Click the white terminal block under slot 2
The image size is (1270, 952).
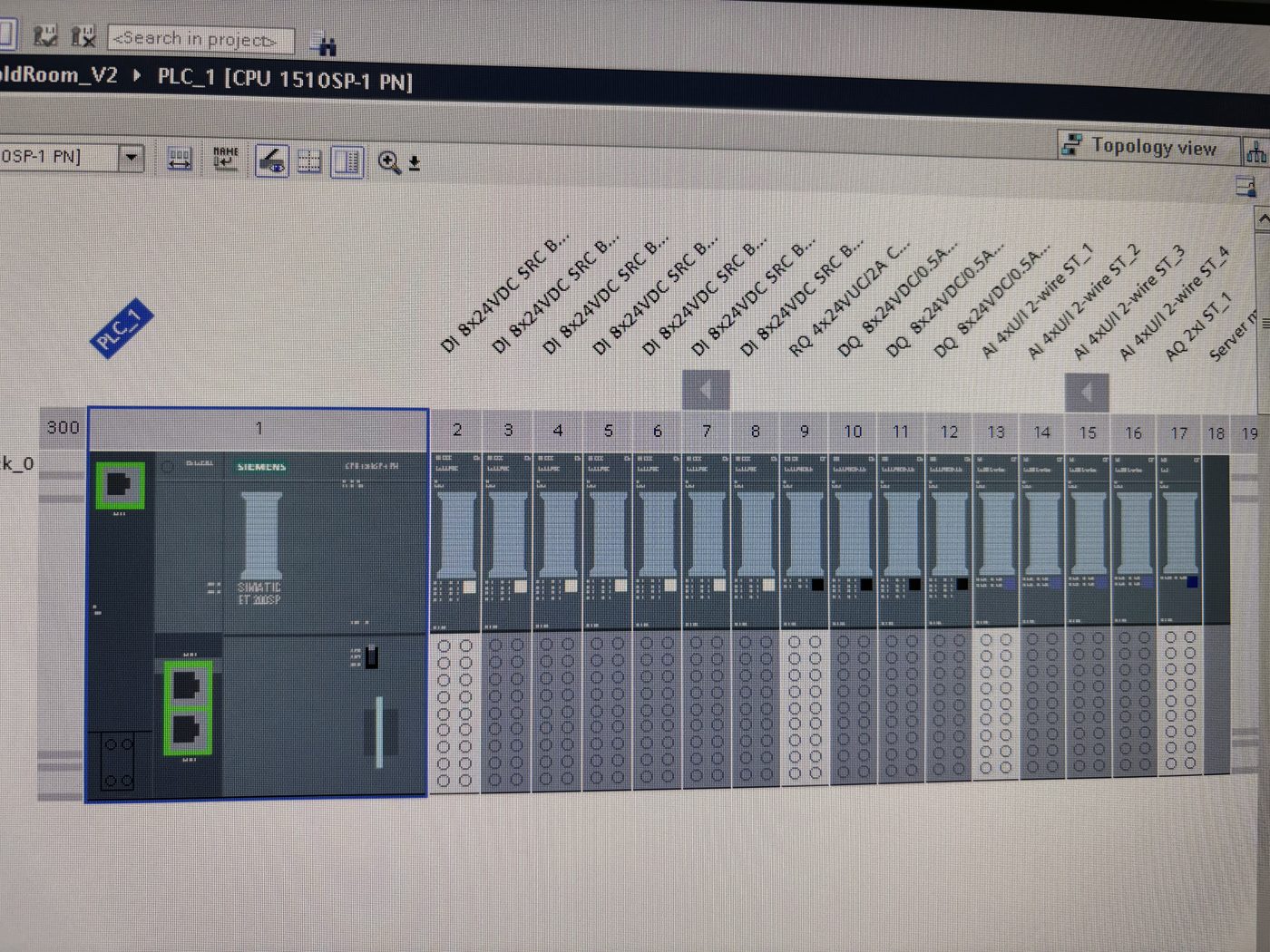[x=454, y=713]
